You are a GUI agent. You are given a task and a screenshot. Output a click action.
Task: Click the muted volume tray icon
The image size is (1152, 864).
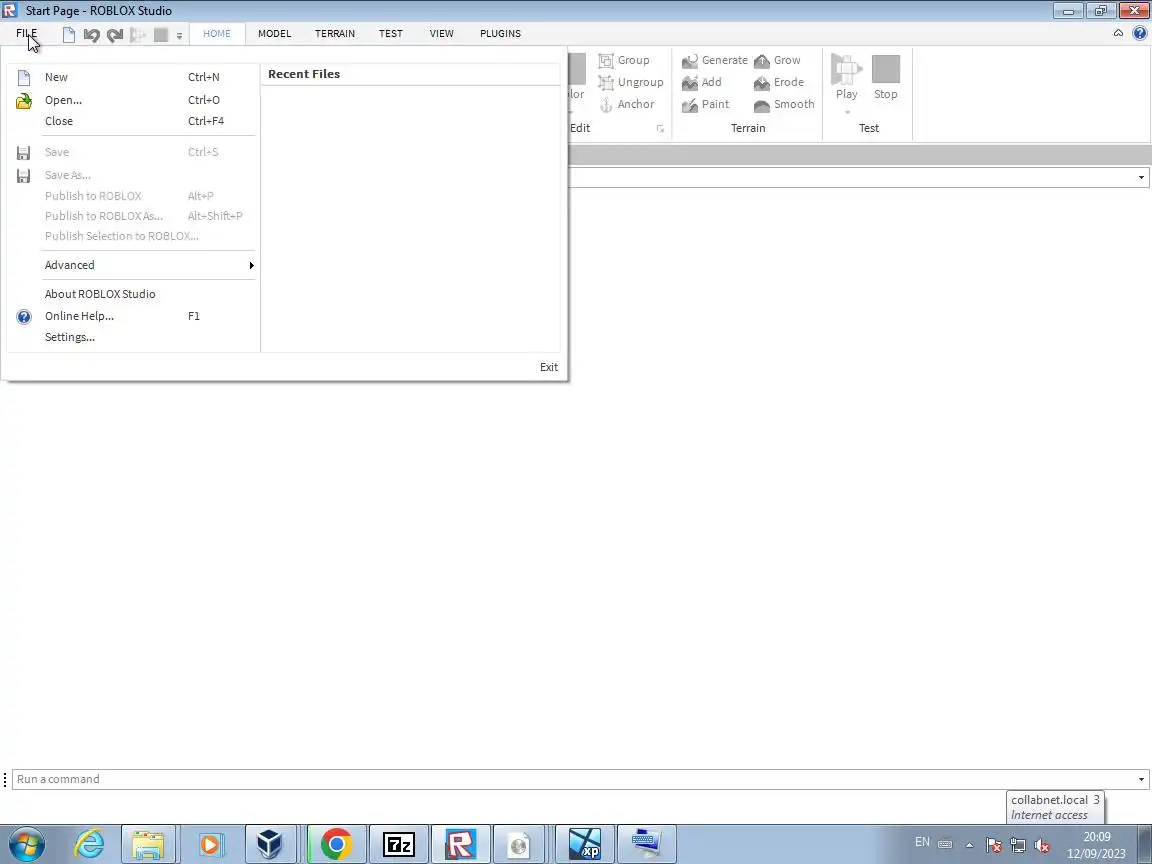(x=1042, y=846)
